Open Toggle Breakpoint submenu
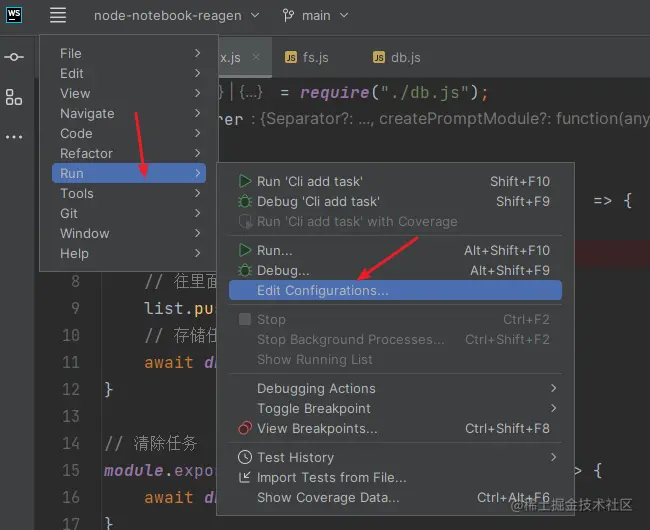Viewport: 650px width, 530px height. (395, 408)
